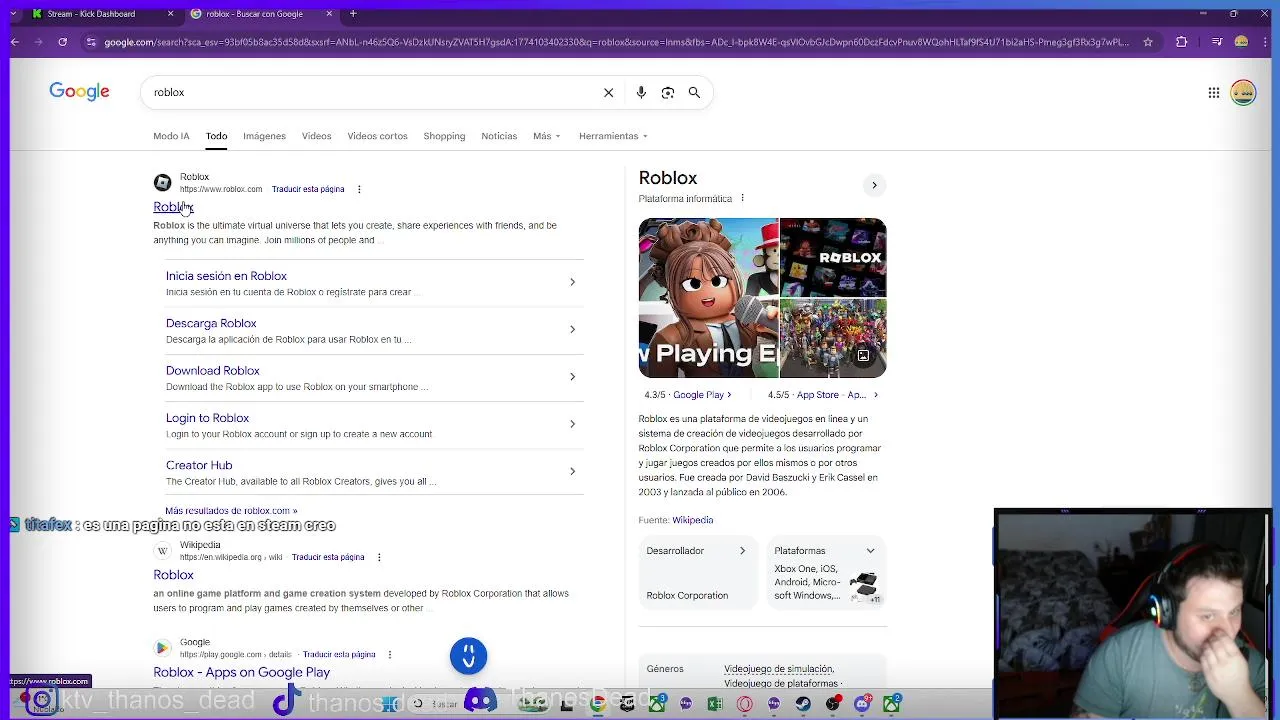Open the Wikipedia Roblox result
1280x720 pixels.
(173, 575)
